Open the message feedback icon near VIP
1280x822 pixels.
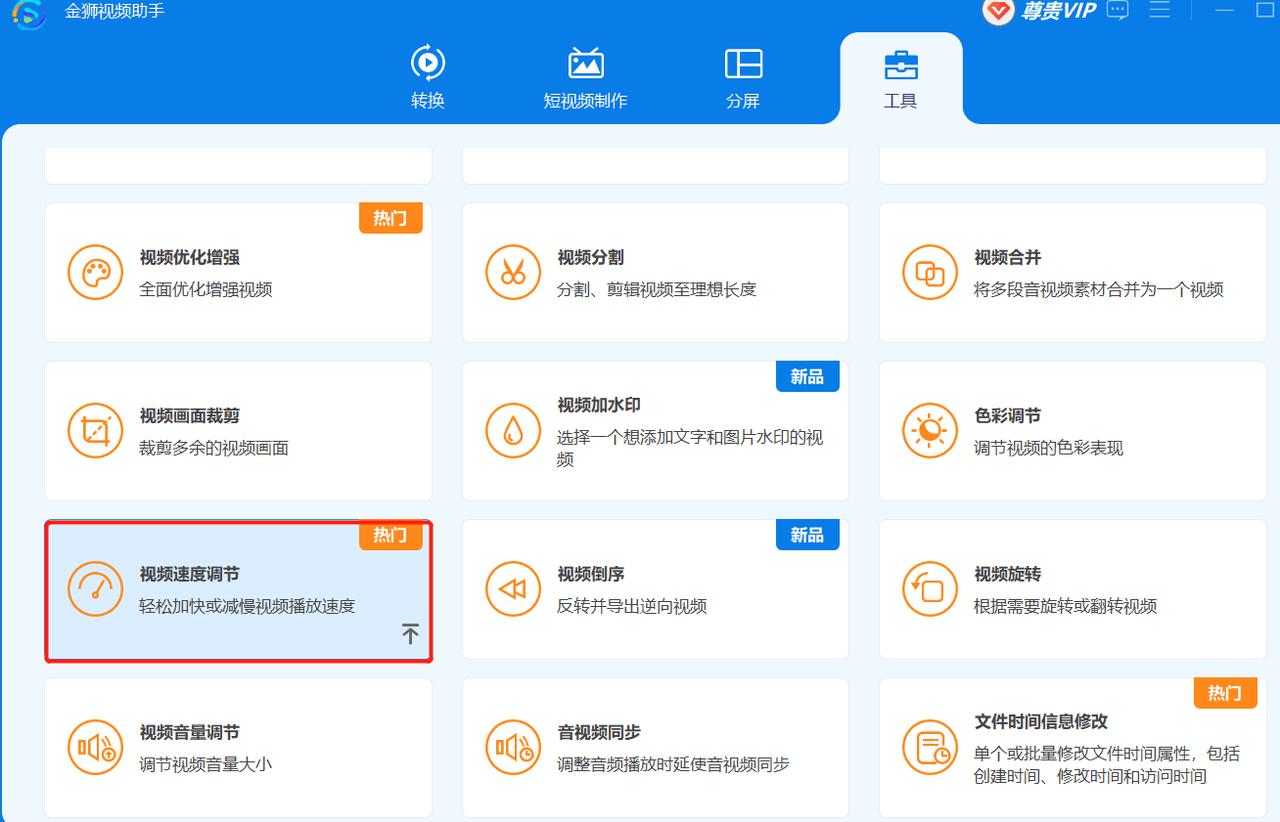pos(1117,11)
